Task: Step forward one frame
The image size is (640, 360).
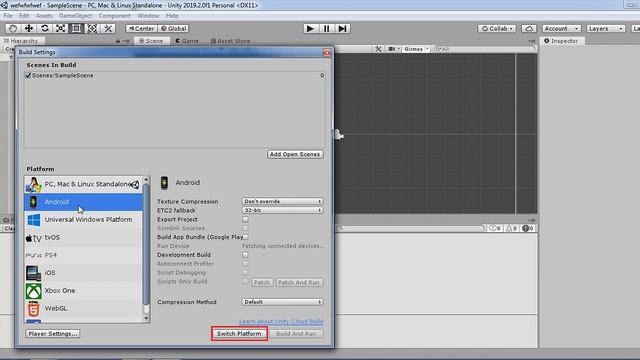Action: (x=342, y=29)
